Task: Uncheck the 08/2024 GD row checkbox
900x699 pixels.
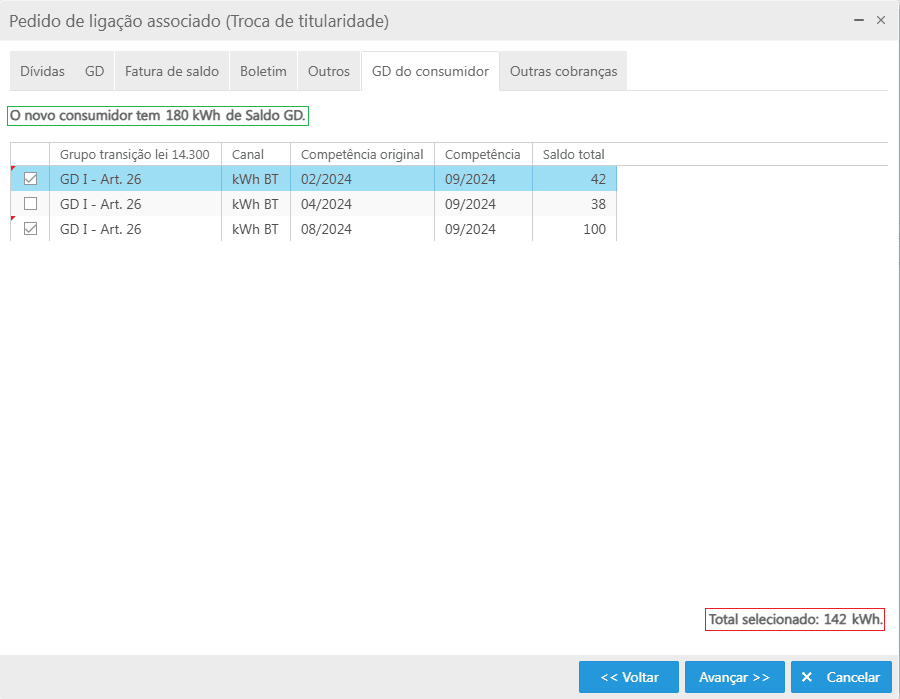Action: pyautogui.click(x=30, y=229)
